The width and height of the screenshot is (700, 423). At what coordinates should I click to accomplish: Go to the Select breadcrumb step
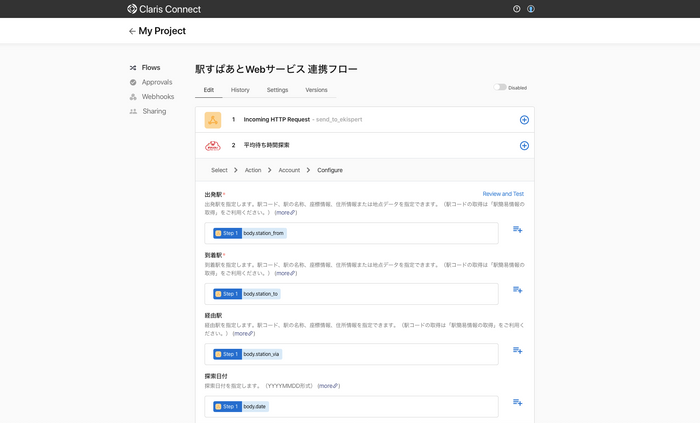point(219,170)
